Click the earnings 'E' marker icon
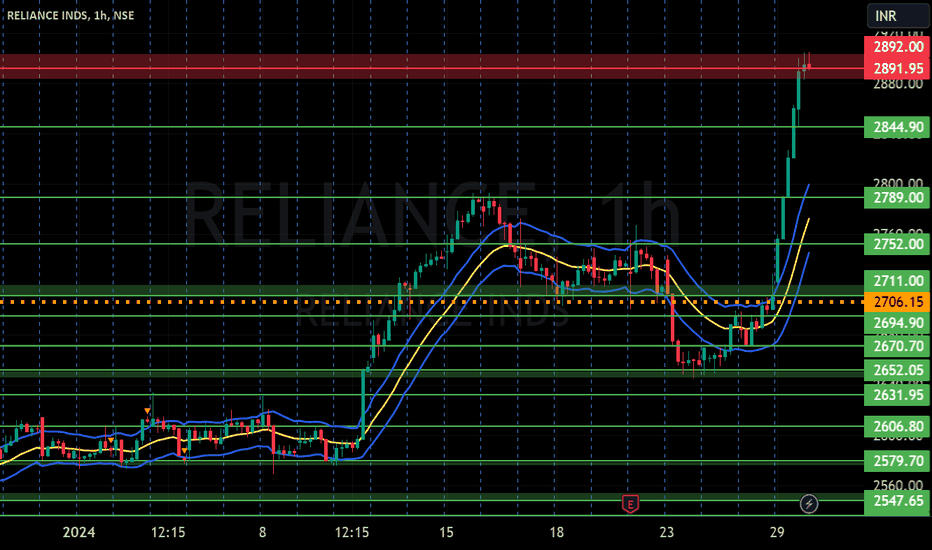Viewport: 932px width, 550px height. 630,504
